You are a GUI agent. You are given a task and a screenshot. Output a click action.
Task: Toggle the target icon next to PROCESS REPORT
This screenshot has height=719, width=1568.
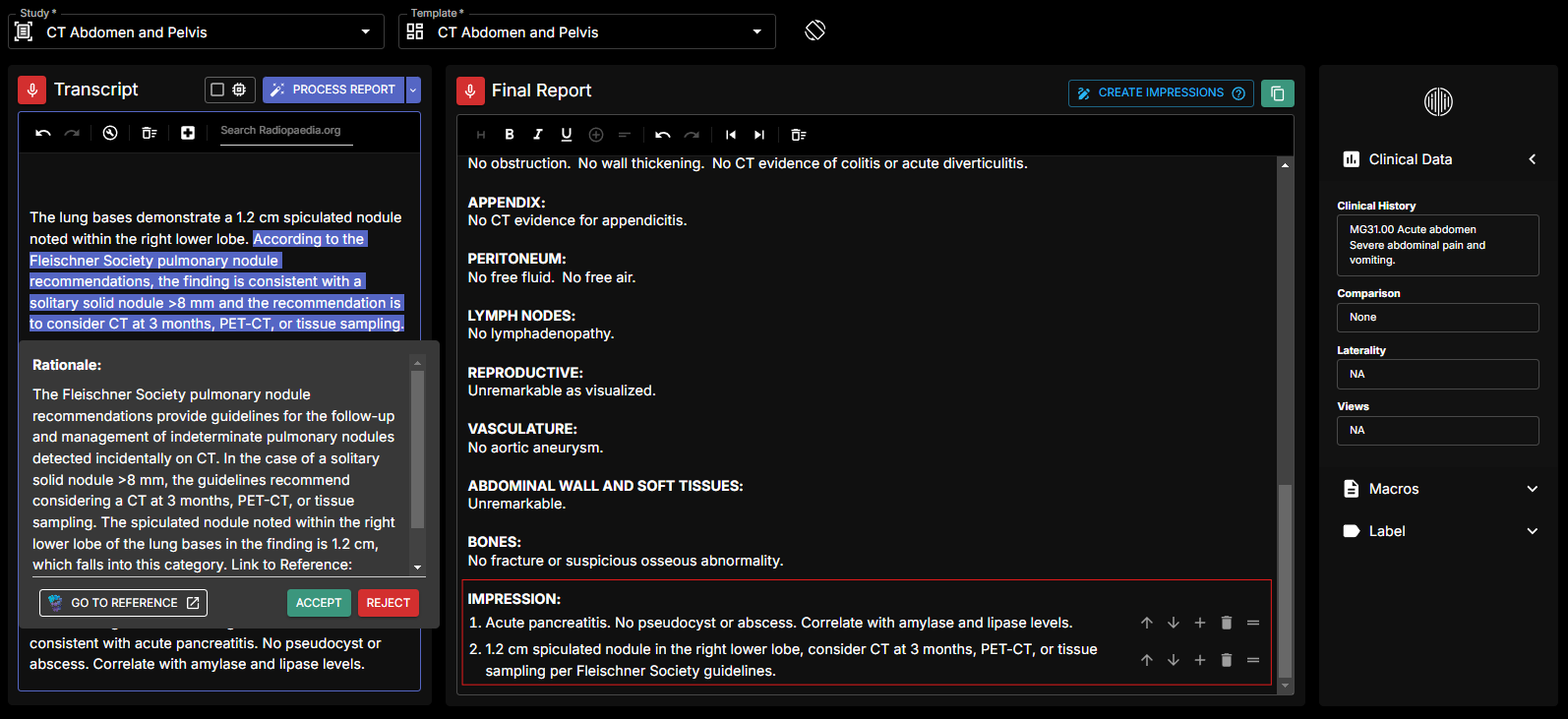point(240,90)
